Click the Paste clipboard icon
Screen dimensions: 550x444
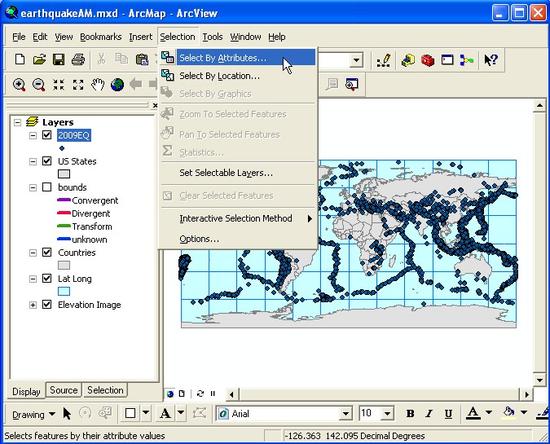point(142,59)
